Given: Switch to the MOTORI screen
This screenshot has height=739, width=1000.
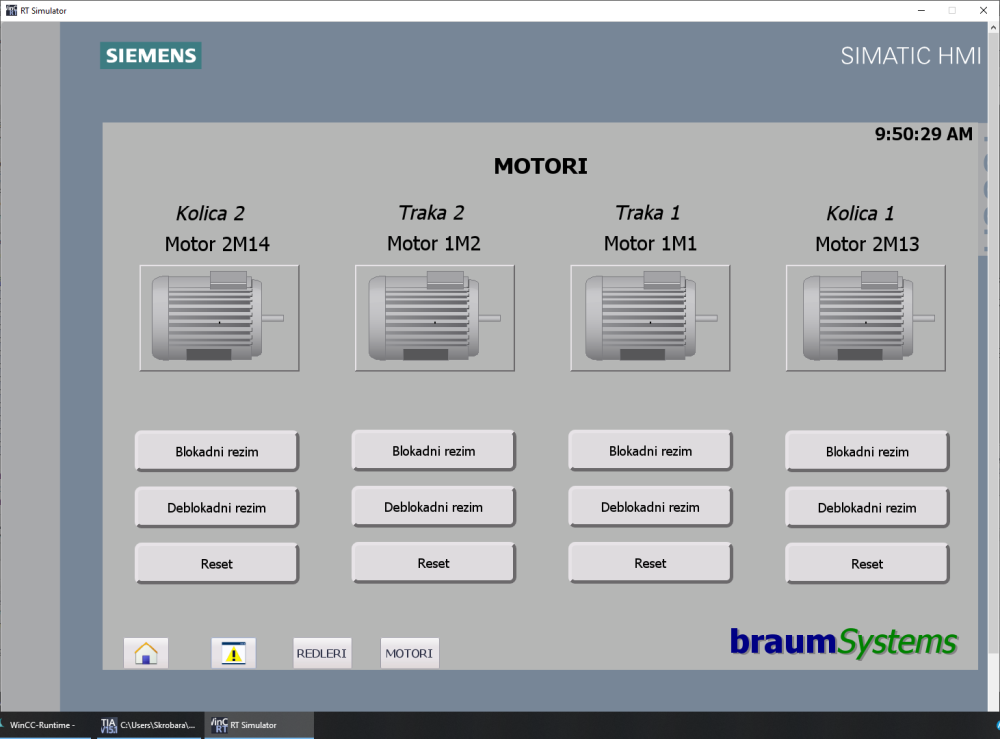Looking at the screenshot, I should pyautogui.click(x=409, y=653).
